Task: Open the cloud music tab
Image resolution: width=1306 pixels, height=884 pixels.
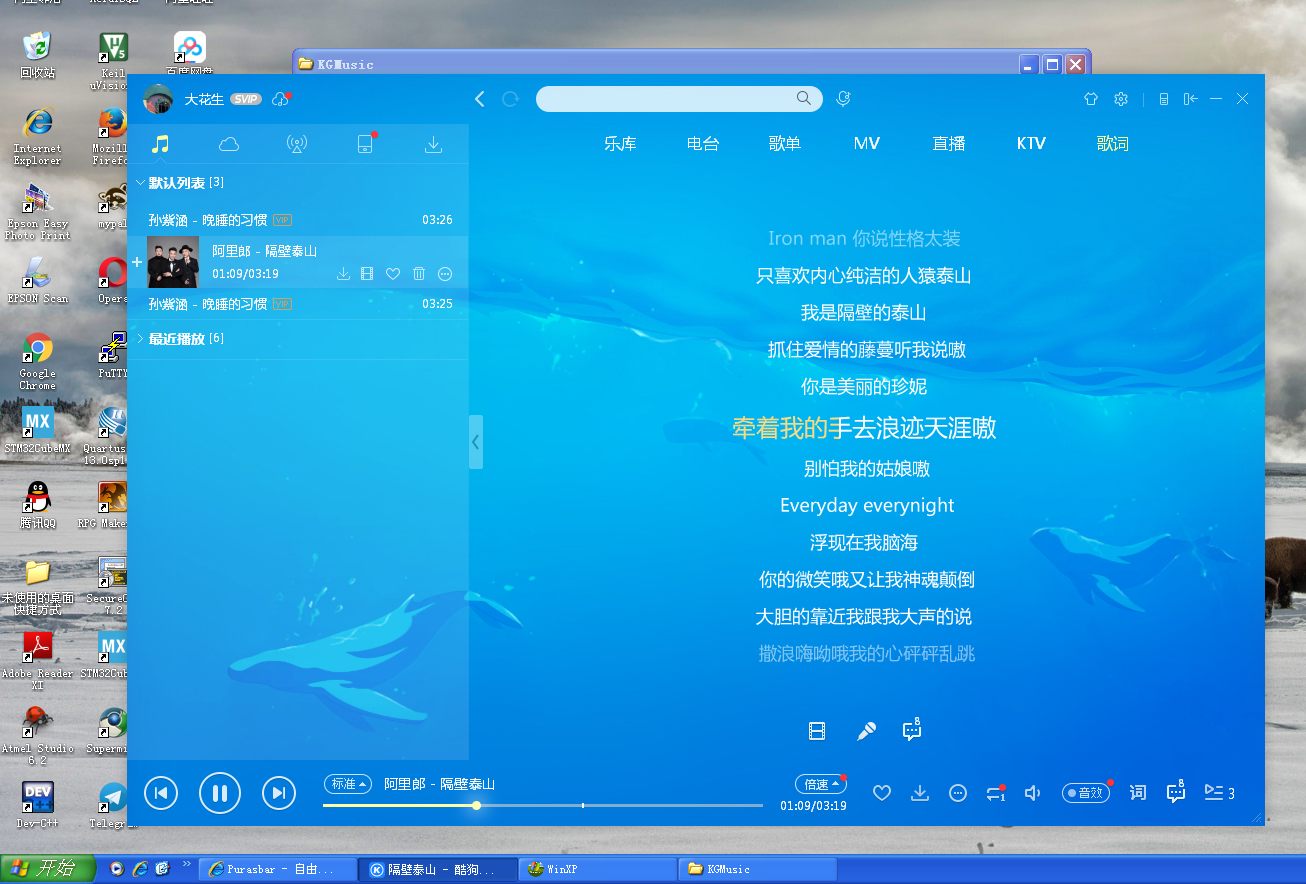Action: click(229, 144)
